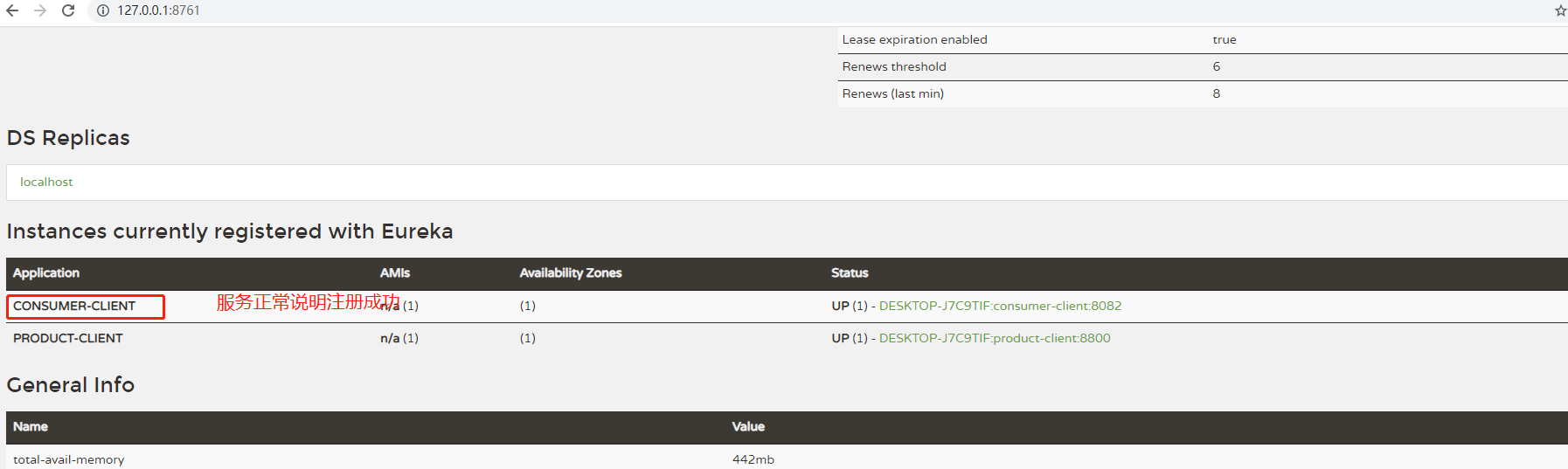
Task: Click the Status column header
Action: [x=850, y=272]
